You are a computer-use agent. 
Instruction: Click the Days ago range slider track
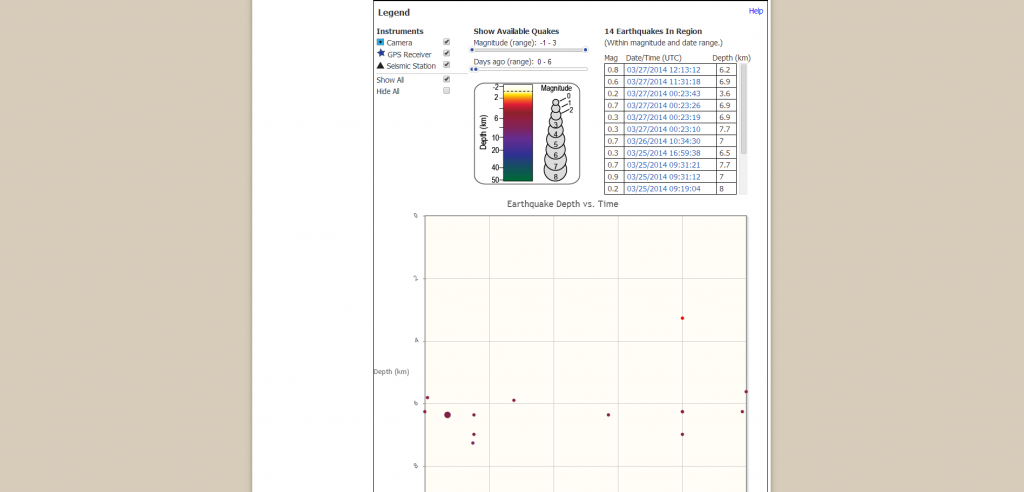[x=530, y=69]
